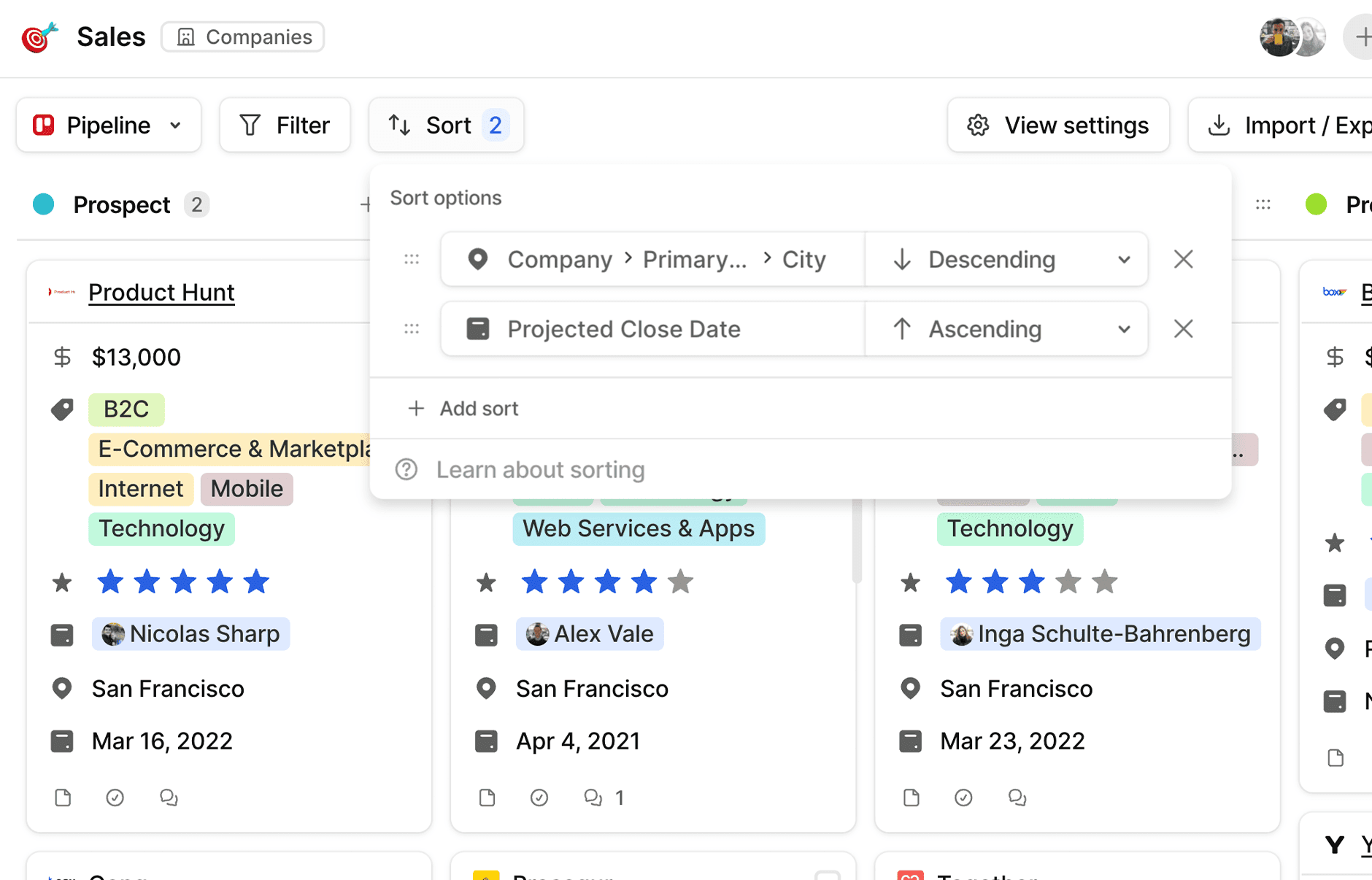The width and height of the screenshot is (1372, 880).
Task: Click the dollar icon beside $13,000 on Product Hunt
Action: click(62, 357)
